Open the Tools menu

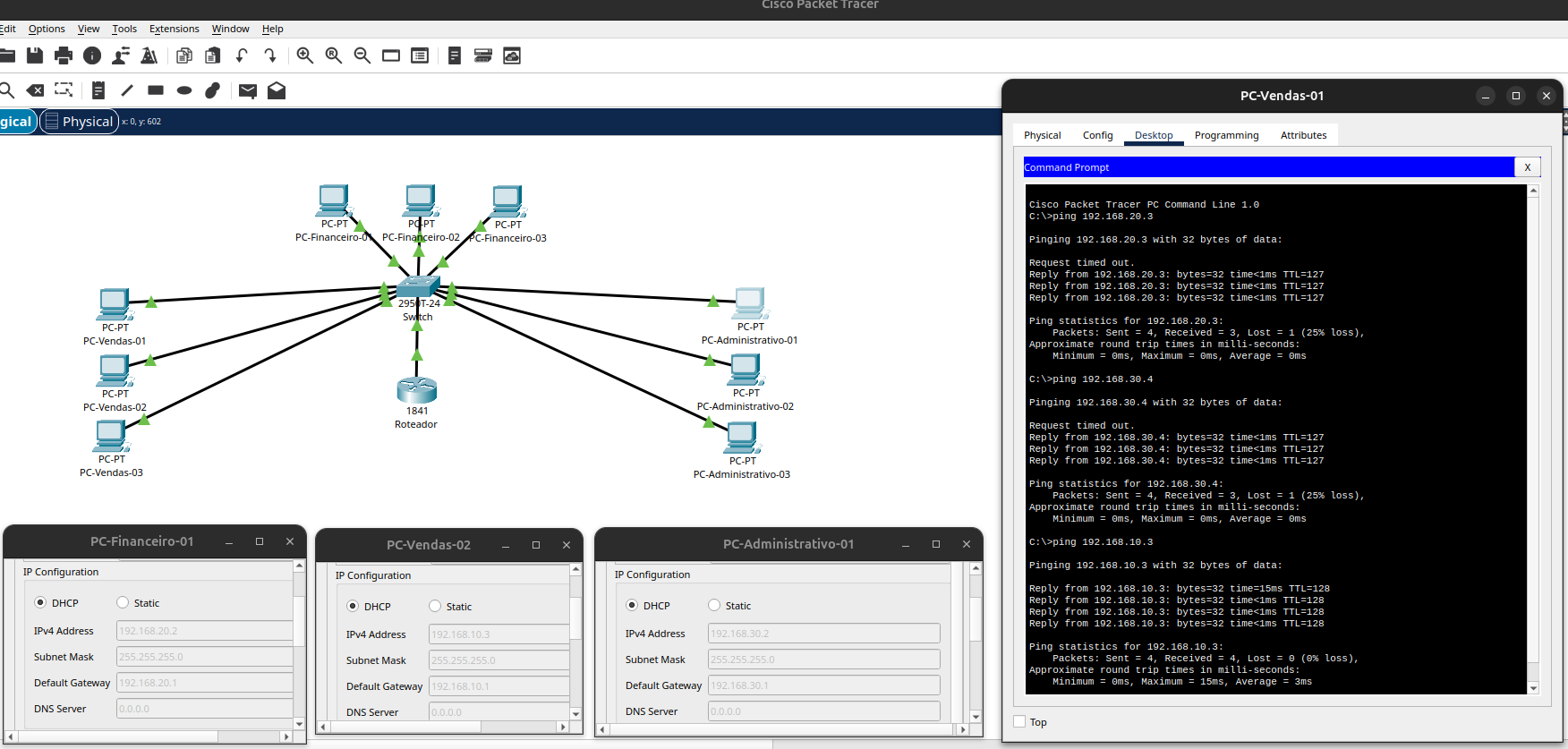click(x=124, y=29)
